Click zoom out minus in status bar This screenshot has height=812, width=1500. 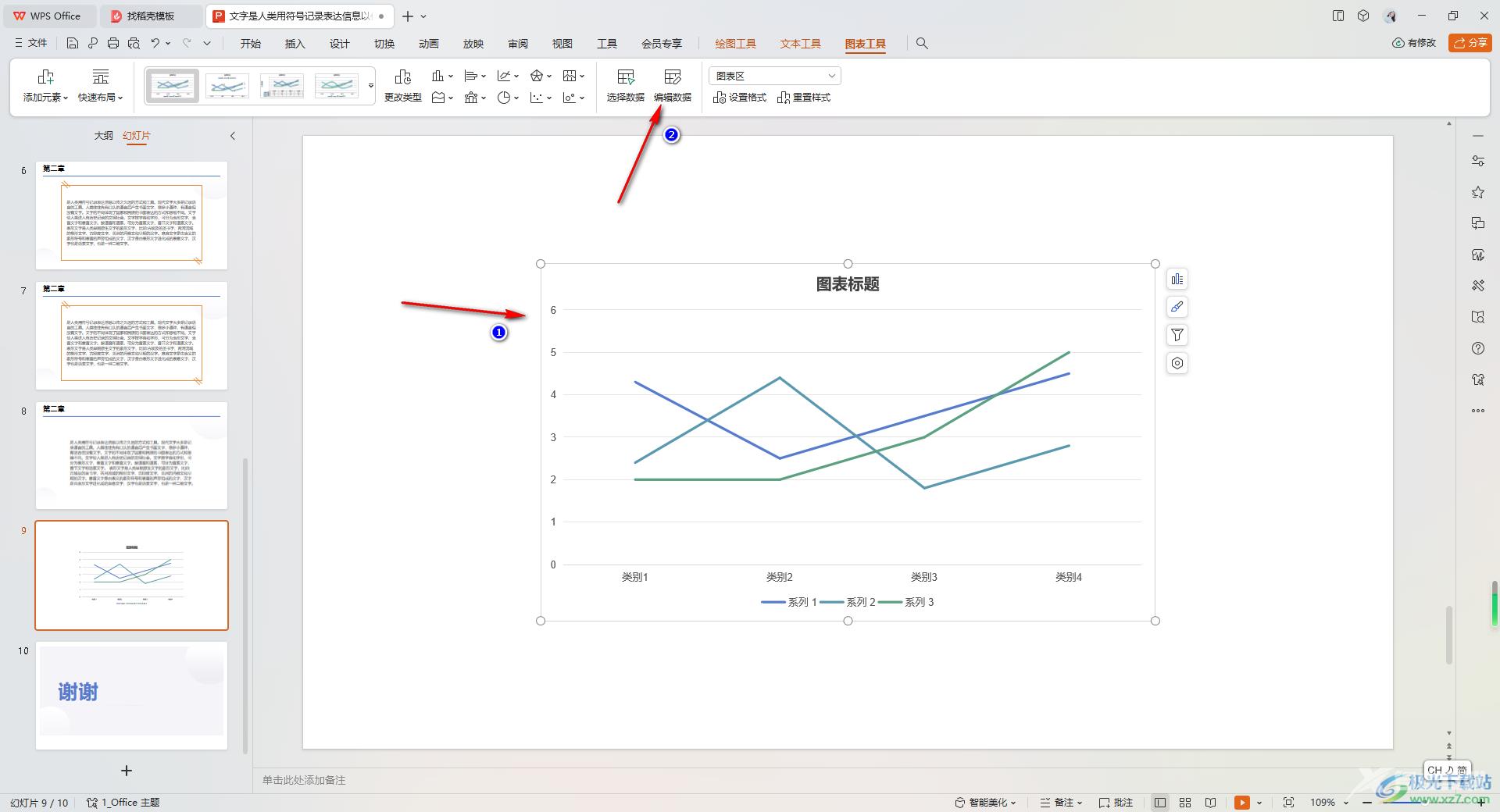tap(1367, 803)
